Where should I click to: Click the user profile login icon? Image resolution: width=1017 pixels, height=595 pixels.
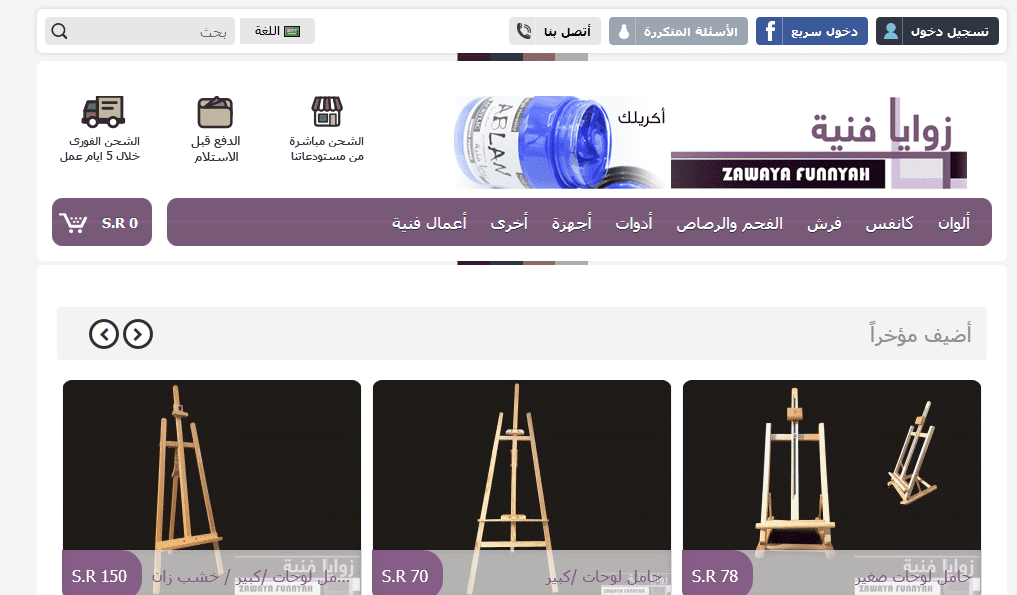coord(891,31)
